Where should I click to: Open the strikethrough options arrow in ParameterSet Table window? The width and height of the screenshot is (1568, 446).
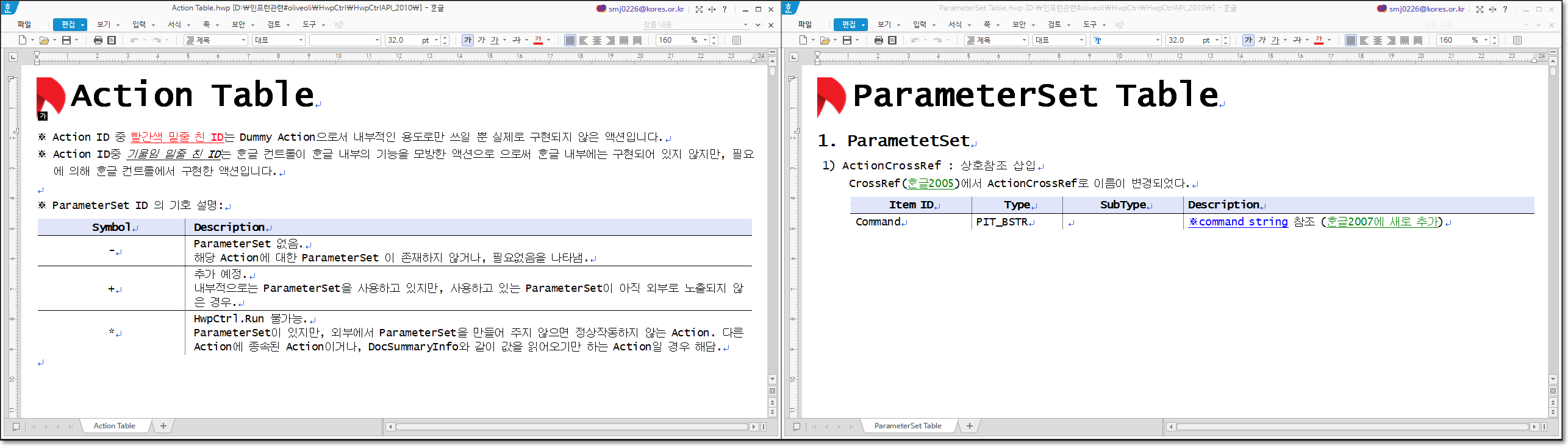point(1307,40)
